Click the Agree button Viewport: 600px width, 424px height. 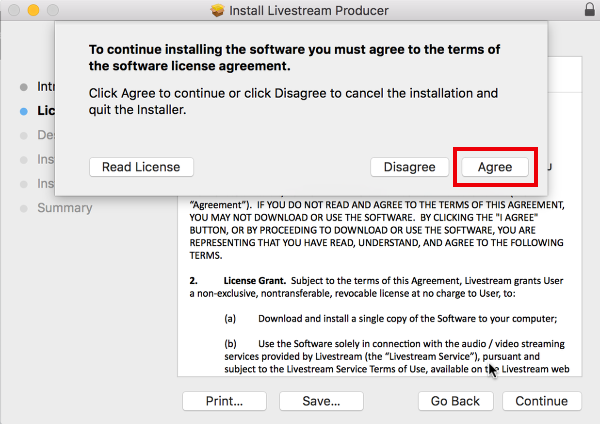[495, 167]
